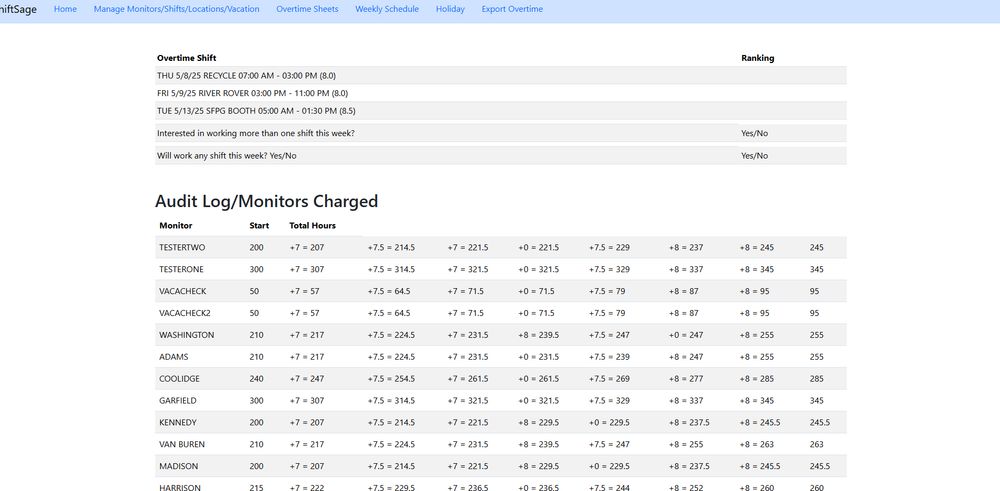1000x491 pixels.
Task: Select the VAN BUREN monitor name
Action: (x=182, y=444)
